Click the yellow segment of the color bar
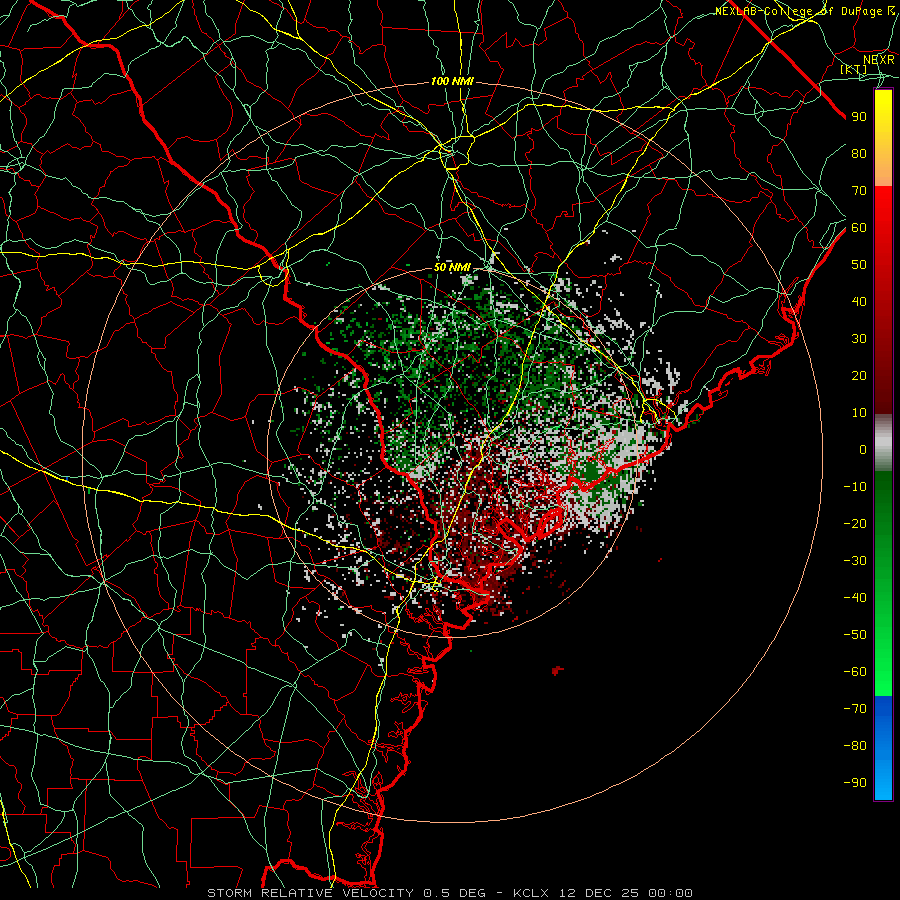 pyautogui.click(x=883, y=138)
